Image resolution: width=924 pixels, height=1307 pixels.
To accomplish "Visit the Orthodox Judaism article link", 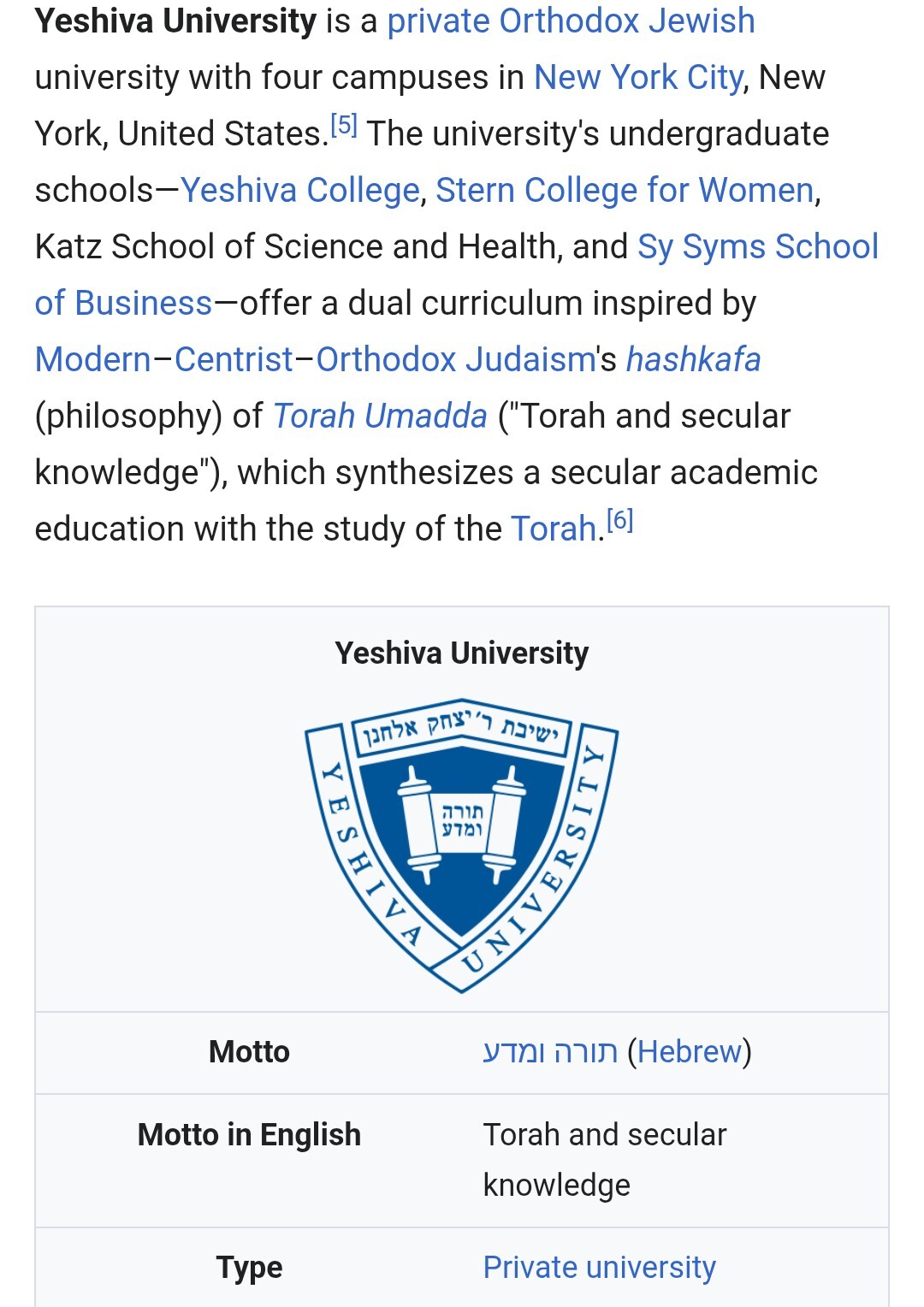I will [455, 360].
